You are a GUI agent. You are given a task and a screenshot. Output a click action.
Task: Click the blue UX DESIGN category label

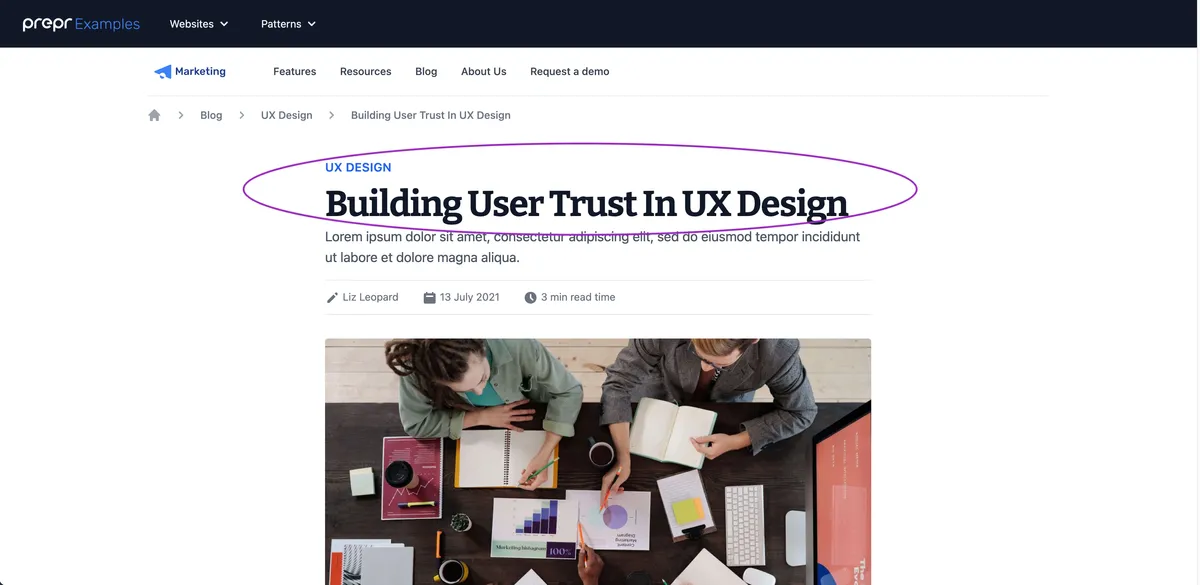pyautogui.click(x=358, y=167)
